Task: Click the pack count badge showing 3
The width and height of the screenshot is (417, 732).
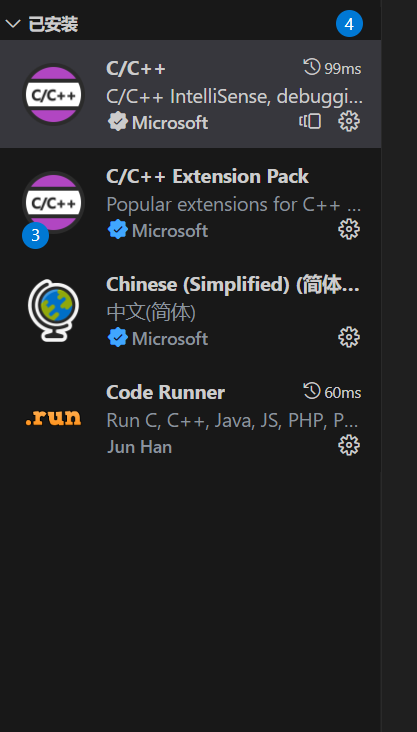Action: tap(35, 236)
